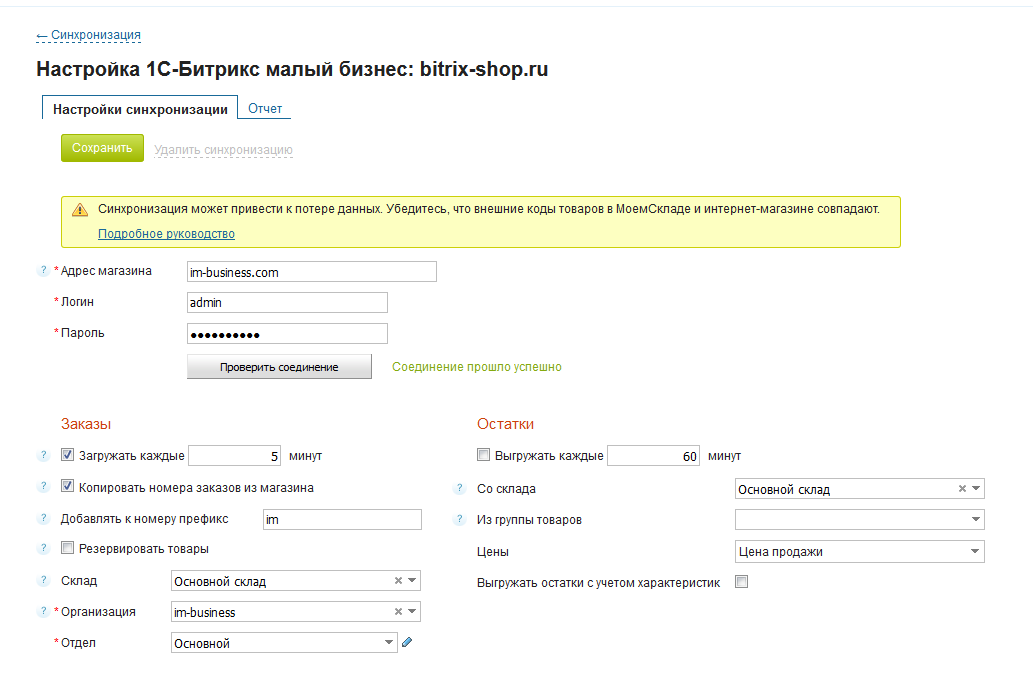The image size is (1033, 688).
Task: Click help icon beside Адрес магазина
Action: 43,270
